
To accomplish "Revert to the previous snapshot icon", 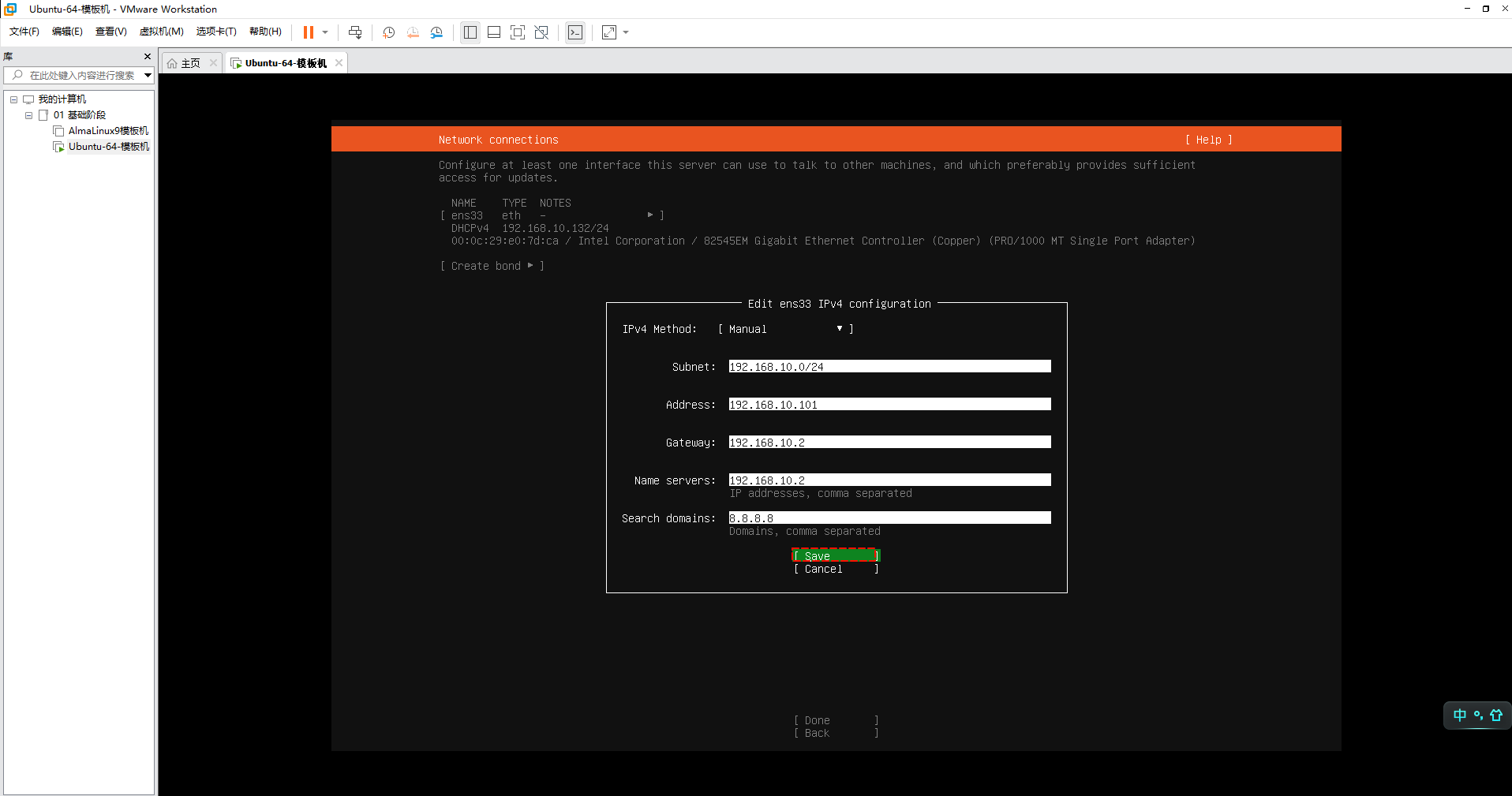I will coord(413,32).
